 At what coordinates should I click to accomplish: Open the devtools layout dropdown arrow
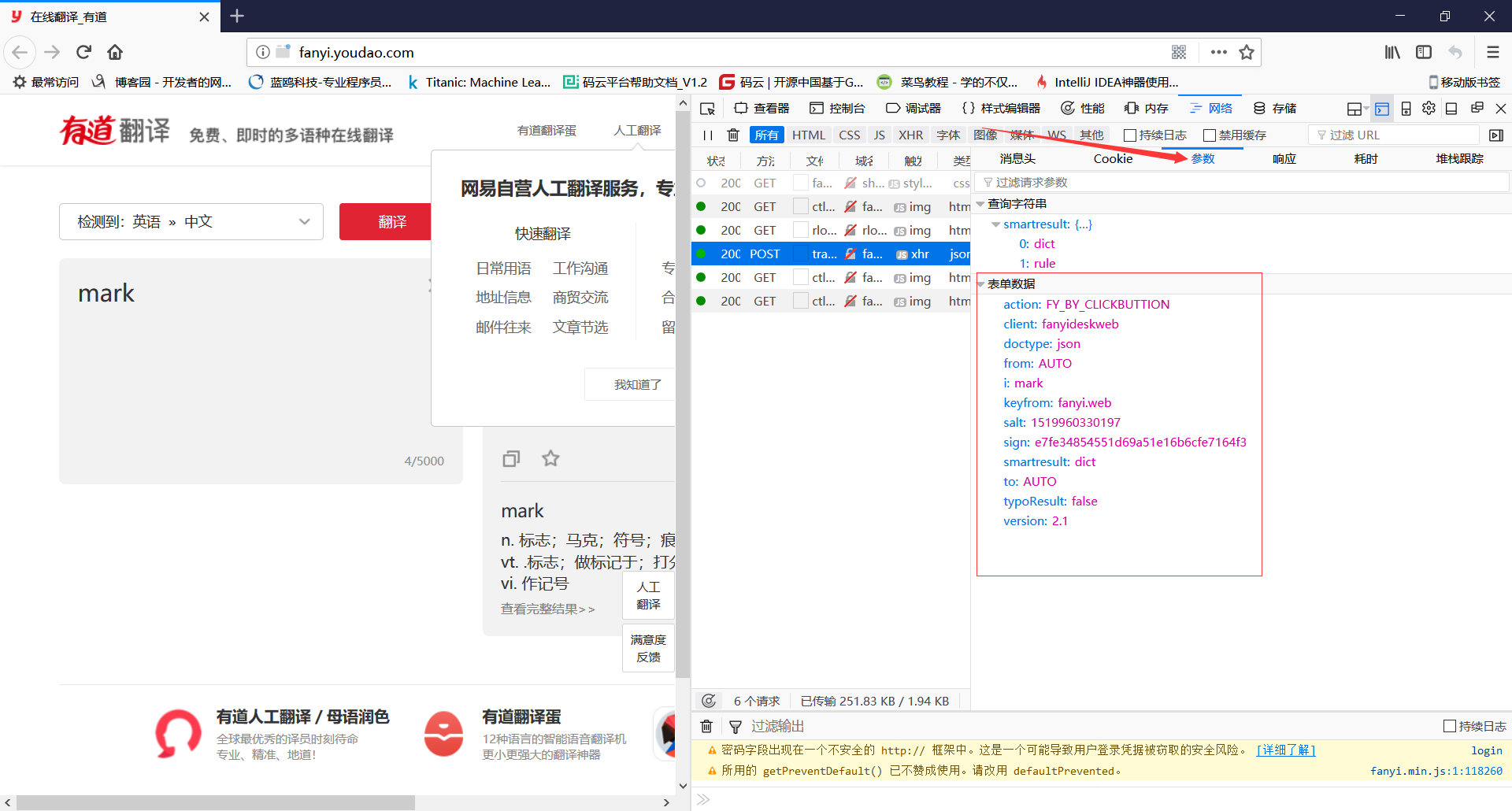(1366, 109)
